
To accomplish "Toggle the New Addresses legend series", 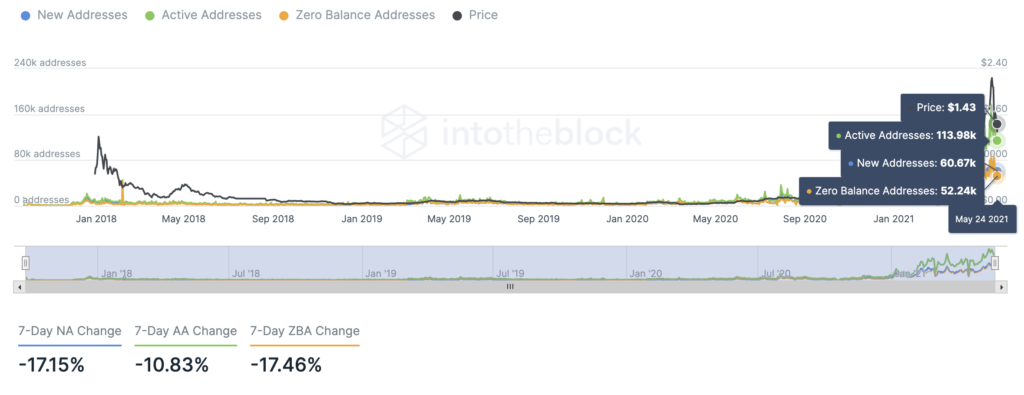I will [x=74, y=14].
